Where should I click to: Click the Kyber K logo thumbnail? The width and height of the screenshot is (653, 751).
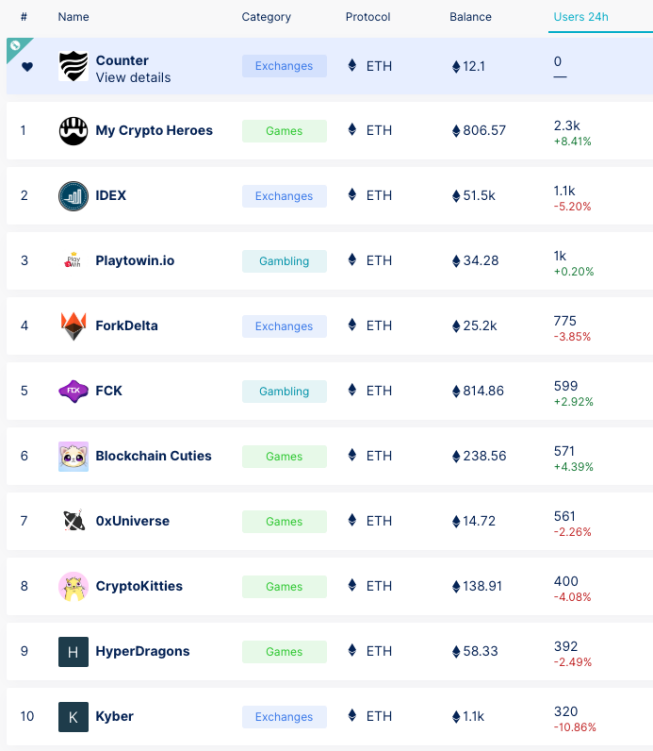(73, 716)
